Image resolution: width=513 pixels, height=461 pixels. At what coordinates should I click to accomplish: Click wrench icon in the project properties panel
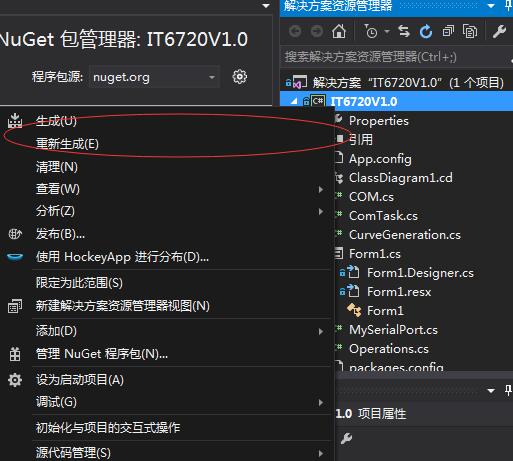[346, 438]
